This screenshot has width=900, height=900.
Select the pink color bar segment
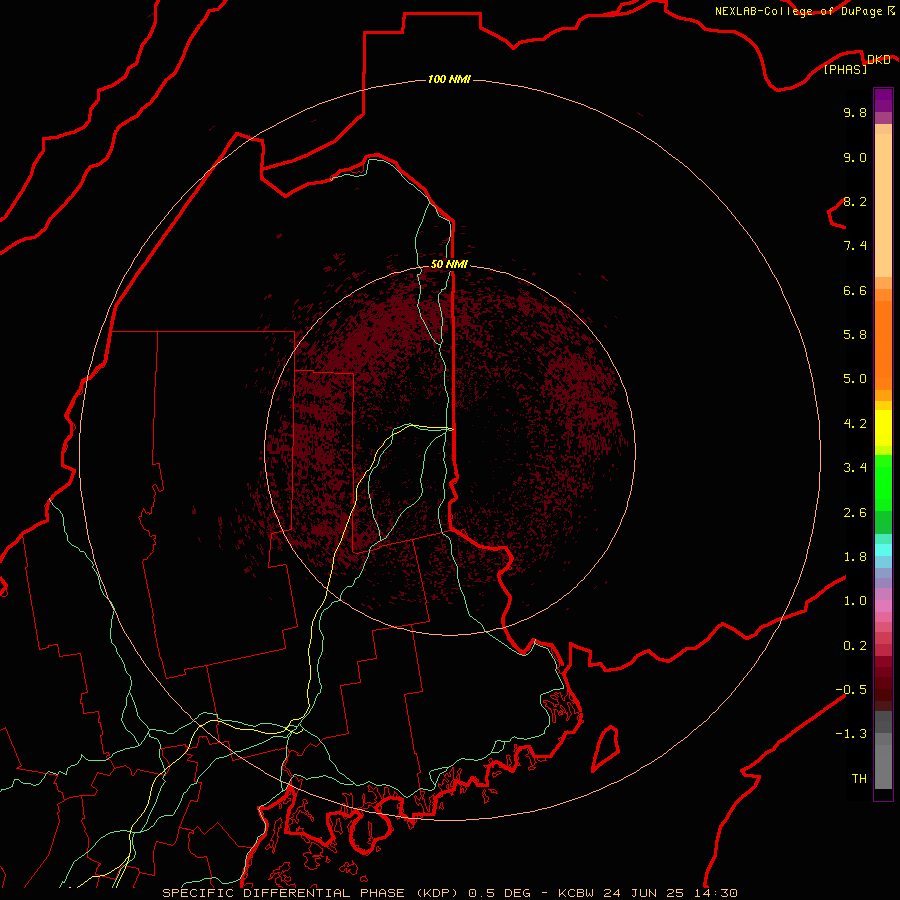(883, 606)
